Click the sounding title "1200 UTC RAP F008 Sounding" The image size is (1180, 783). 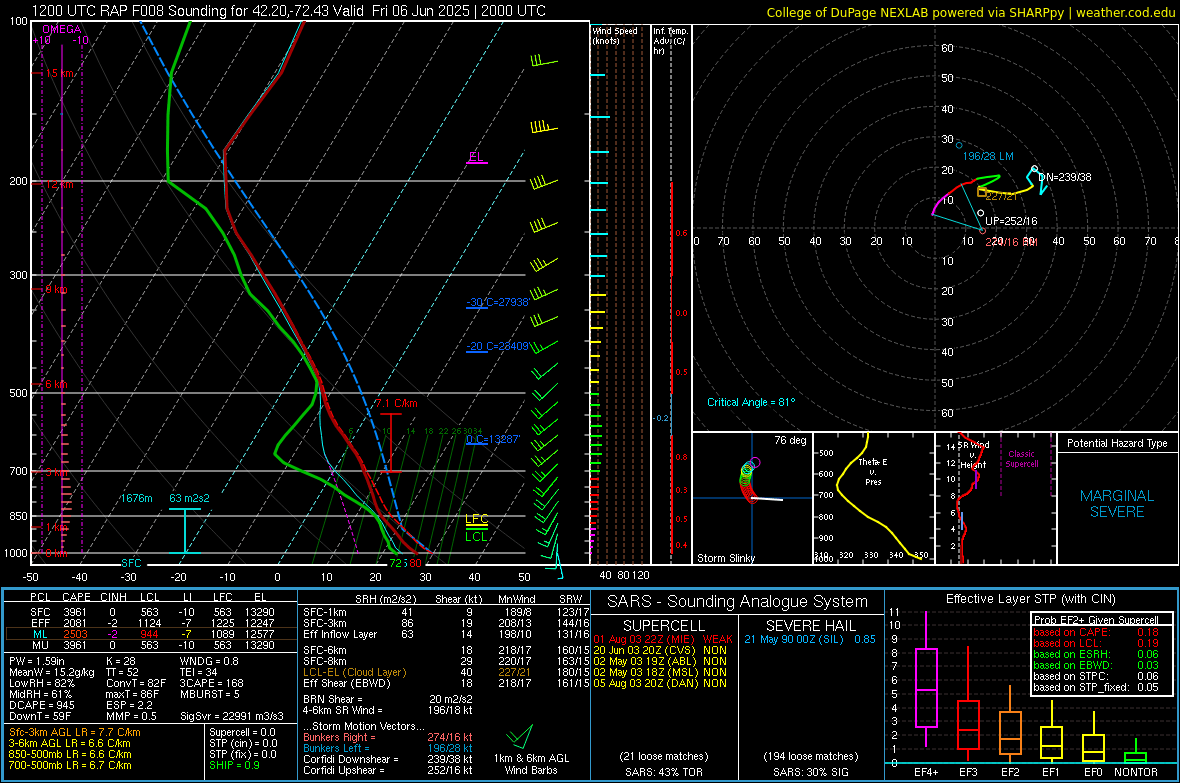(129, 11)
